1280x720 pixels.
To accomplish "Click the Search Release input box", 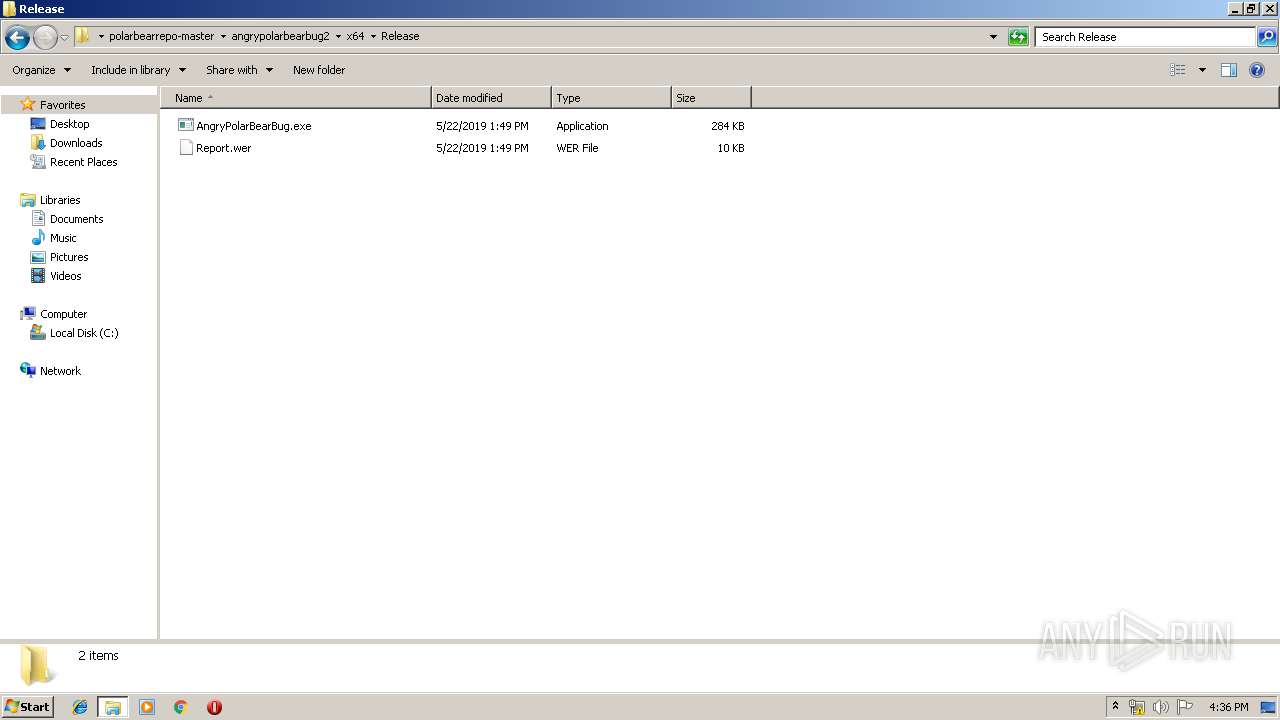I will coord(1145,37).
